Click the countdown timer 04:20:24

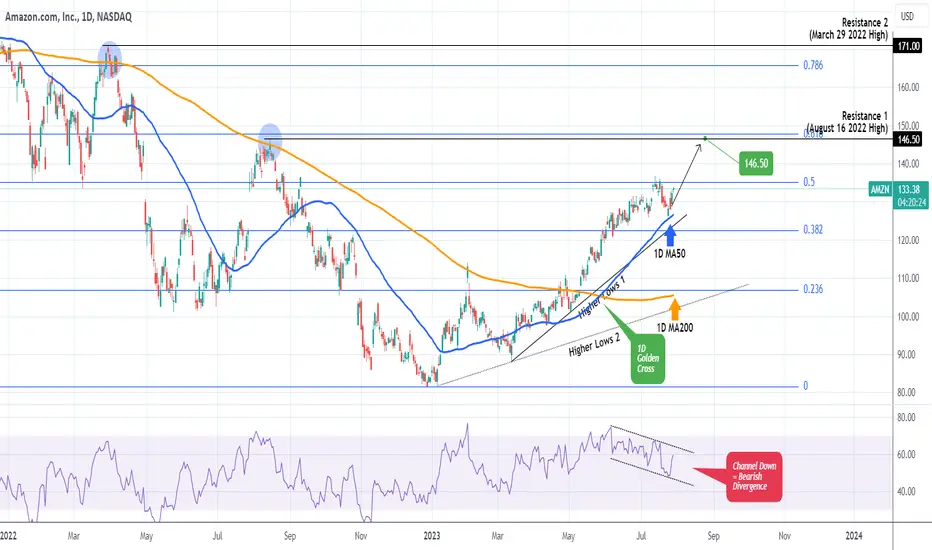pyautogui.click(x=912, y=202)
